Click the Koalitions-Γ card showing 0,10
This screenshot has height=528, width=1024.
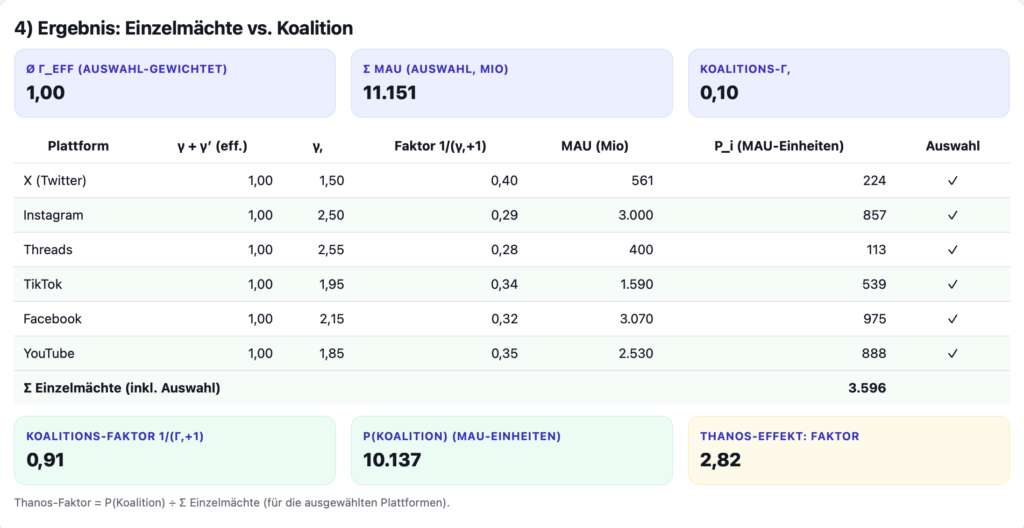(848, 83)
